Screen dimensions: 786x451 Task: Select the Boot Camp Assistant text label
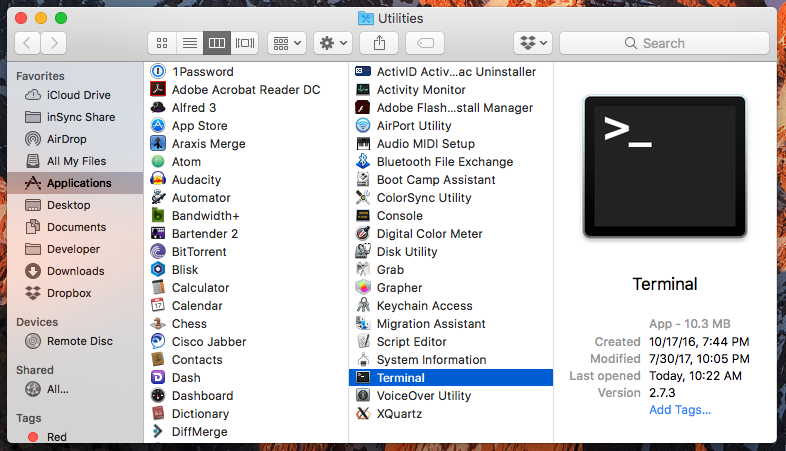[x=436, y=179]
